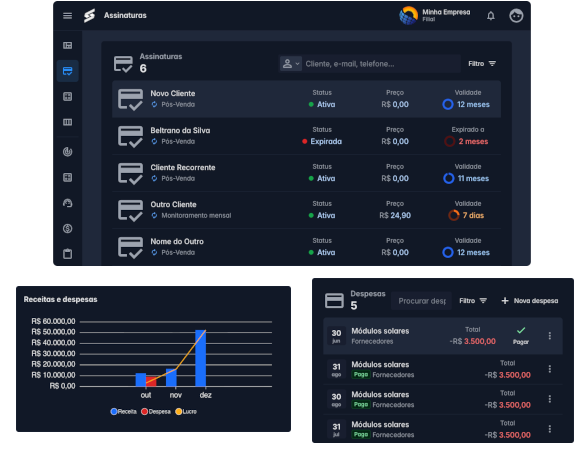This screenshot has width=584, height=451.
Task: Open the sidebar circular chart icon
Action: point(67,152)
